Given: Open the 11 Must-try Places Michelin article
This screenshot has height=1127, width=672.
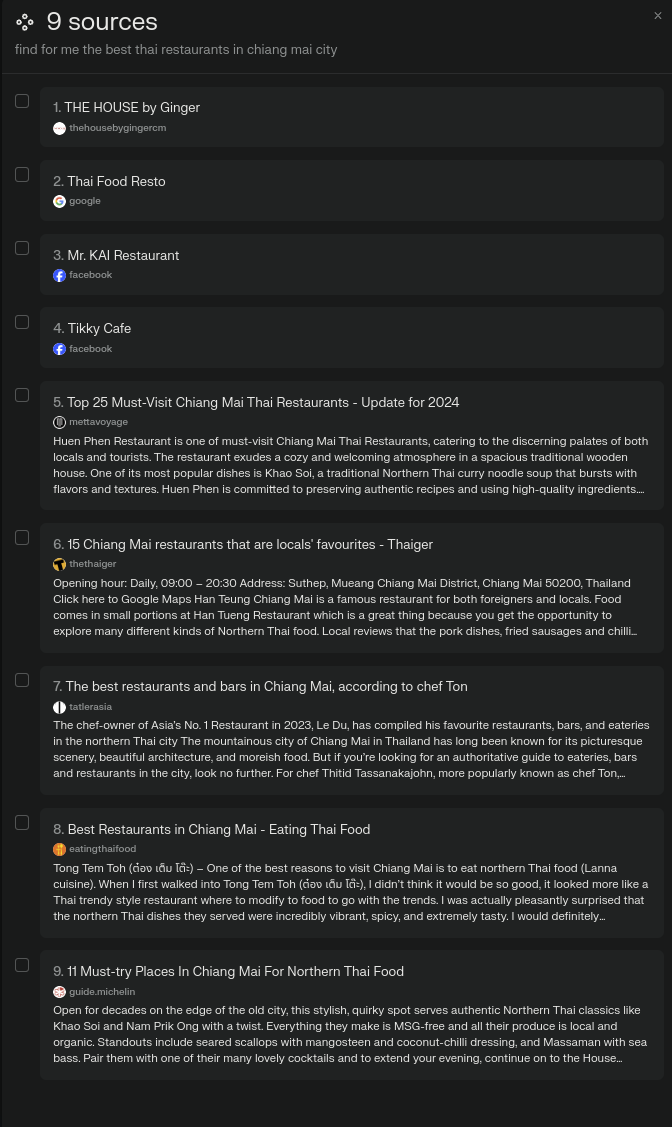Looking at the screenshot, I should pos(351,1015).
